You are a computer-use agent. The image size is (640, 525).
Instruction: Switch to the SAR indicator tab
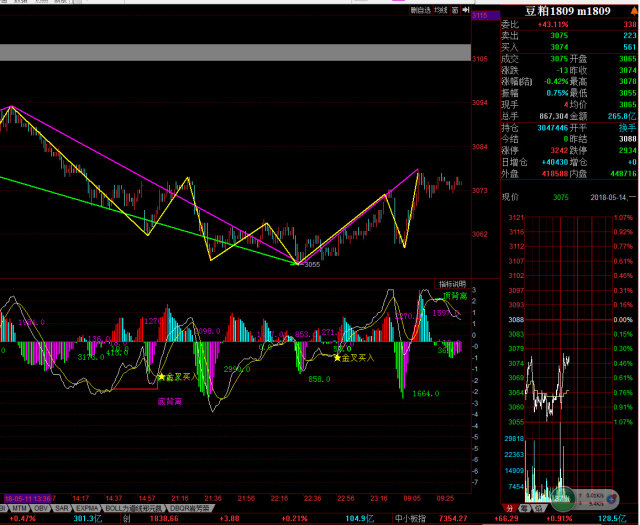(x=62, y=507)
